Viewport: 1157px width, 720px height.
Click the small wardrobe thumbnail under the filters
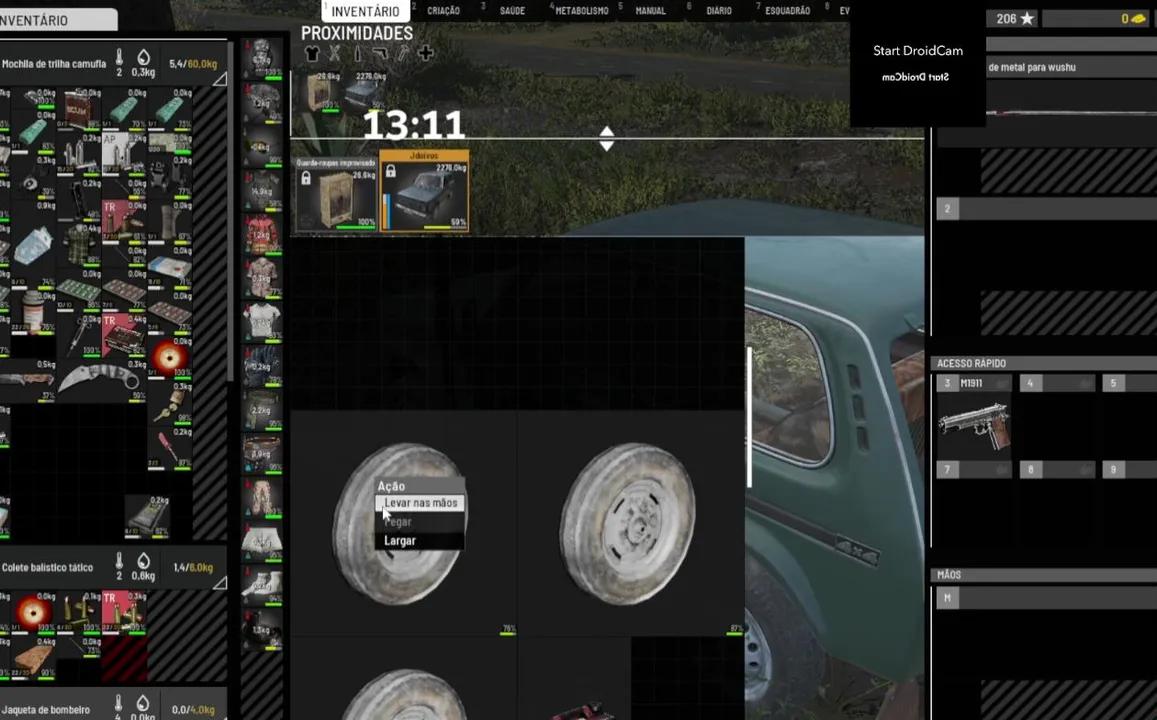tap(320, 91)
